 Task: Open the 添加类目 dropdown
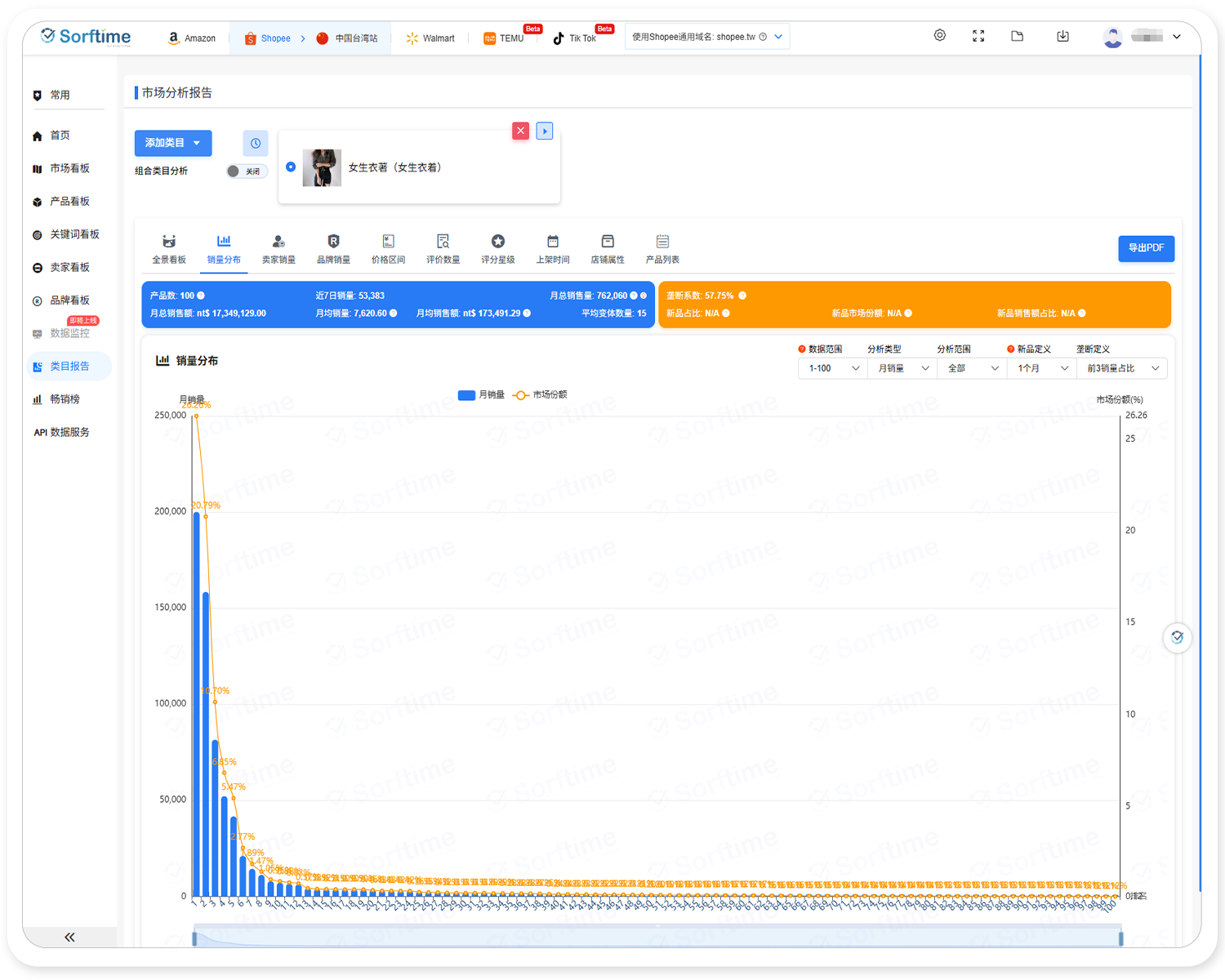click(173, 143)
